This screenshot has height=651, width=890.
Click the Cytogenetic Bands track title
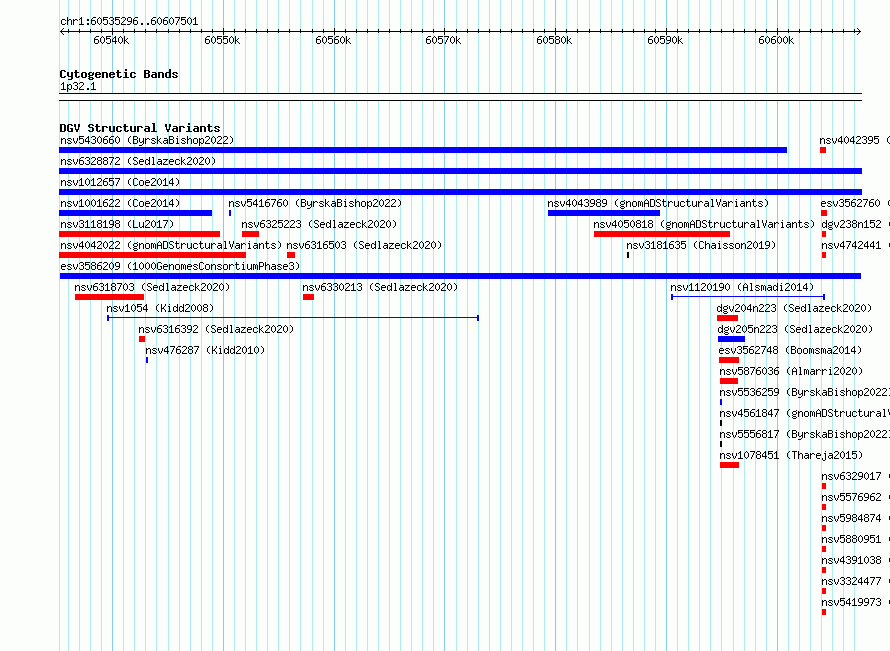click(119, 74)
